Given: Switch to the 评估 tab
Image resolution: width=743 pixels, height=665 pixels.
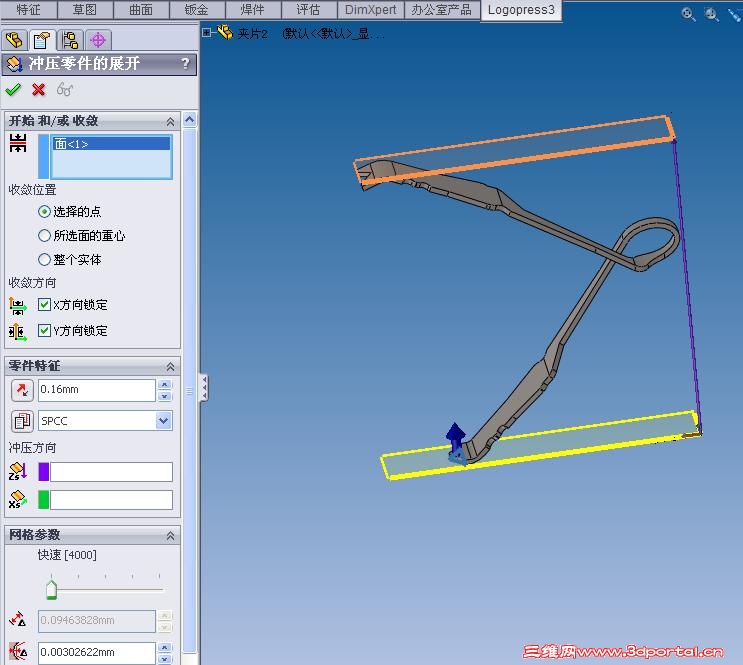Looking at the screenshot, I should tap(308, 9).
